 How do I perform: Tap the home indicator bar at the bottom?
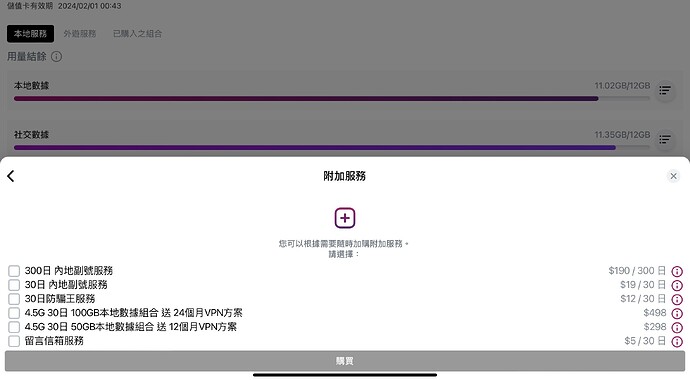[345, 375]
